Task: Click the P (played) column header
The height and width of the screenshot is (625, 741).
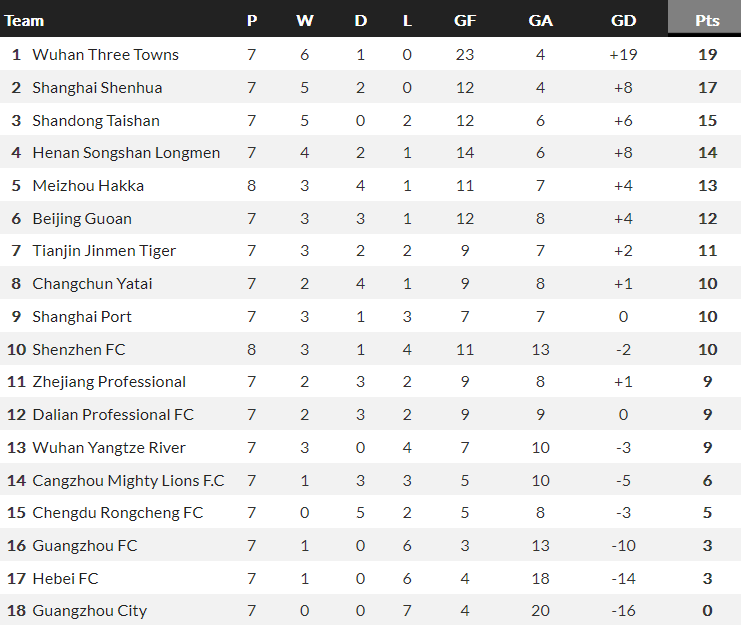Action: (x=252, y=20)
